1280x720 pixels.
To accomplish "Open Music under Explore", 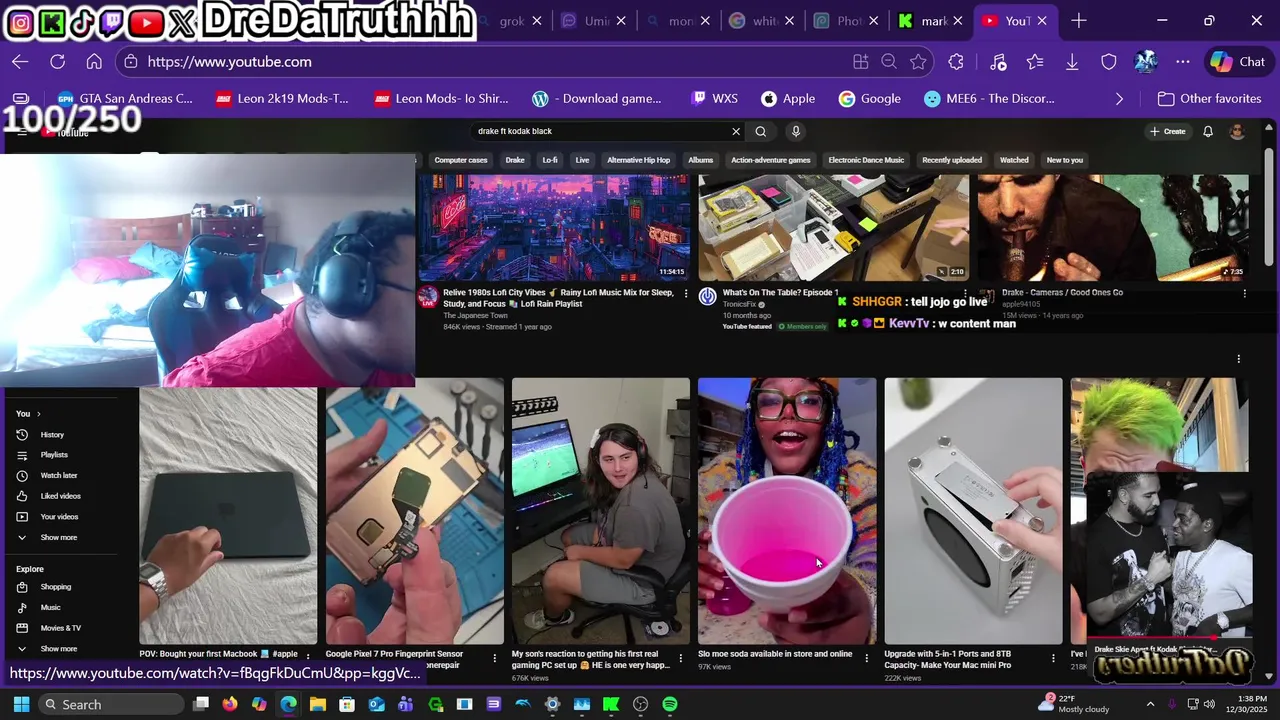I will coord(50,608).
